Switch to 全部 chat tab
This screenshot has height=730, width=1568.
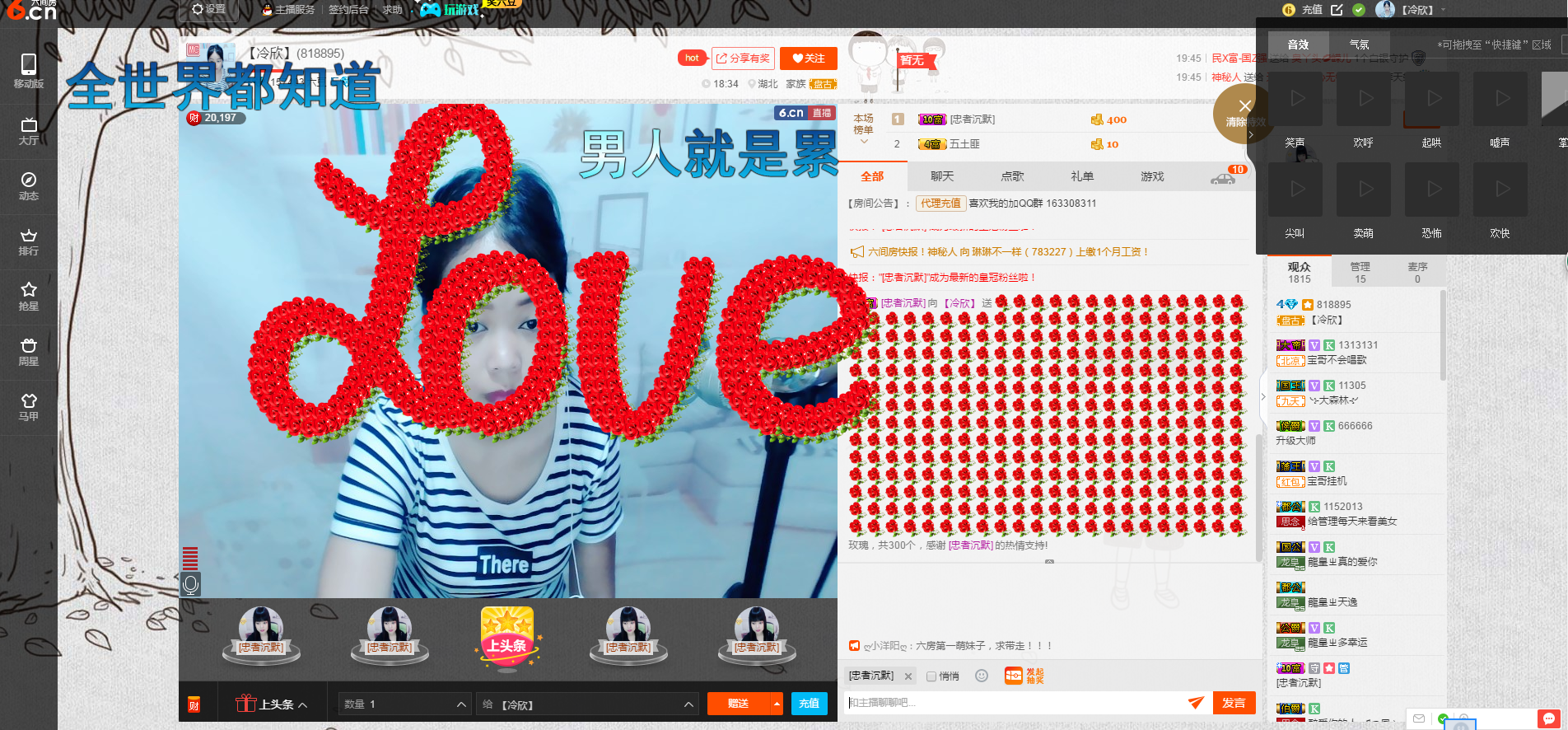coord(872,176)
